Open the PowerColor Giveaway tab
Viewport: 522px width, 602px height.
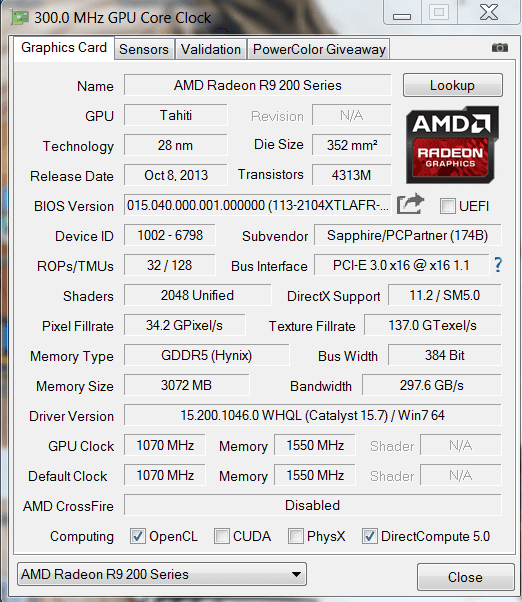(319, 49)
